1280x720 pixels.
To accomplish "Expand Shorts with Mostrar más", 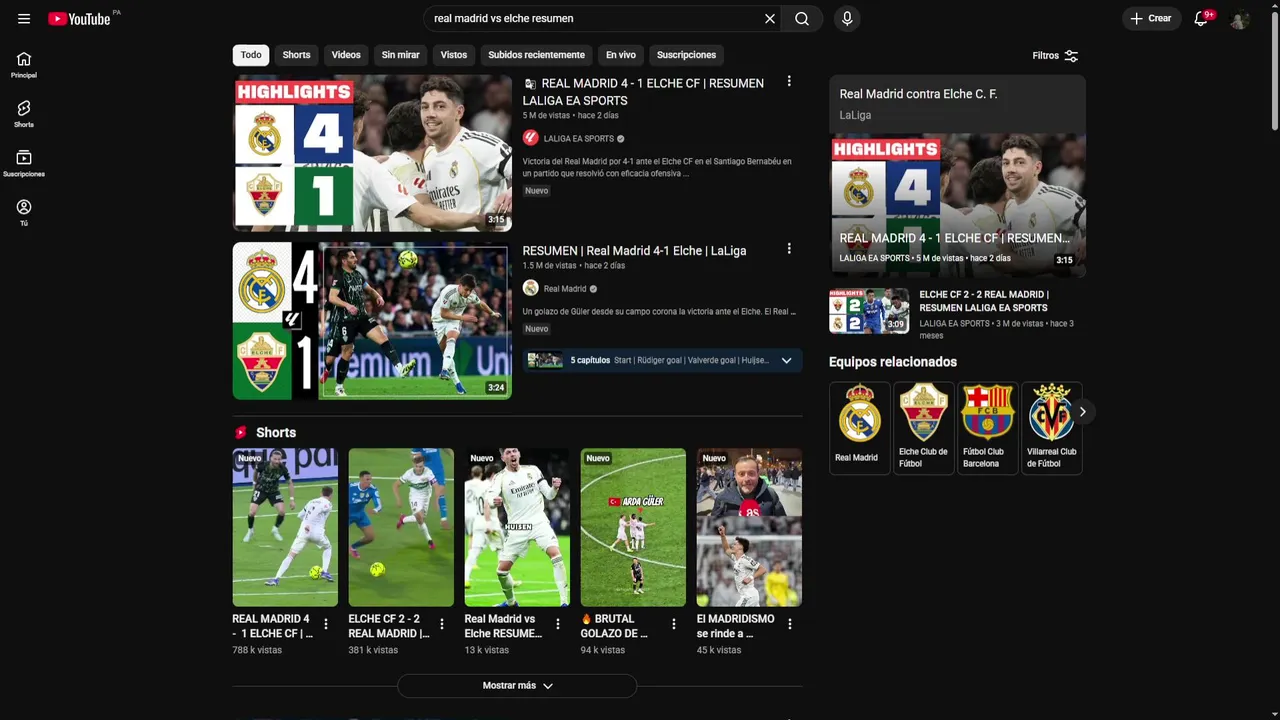I will click(x=517, y=686).
